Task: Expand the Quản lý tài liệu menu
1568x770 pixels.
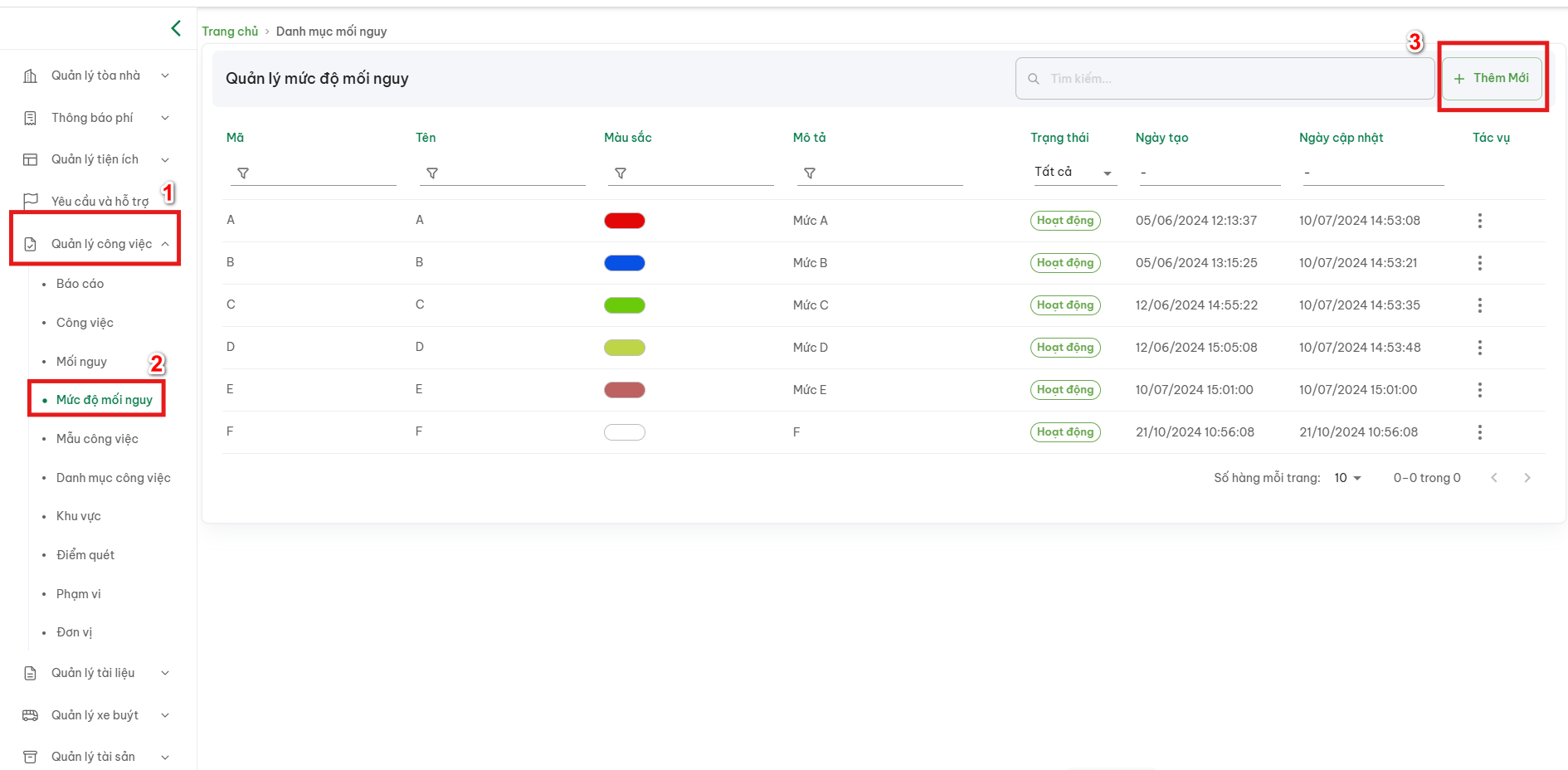Action: (x=165, y=673)
